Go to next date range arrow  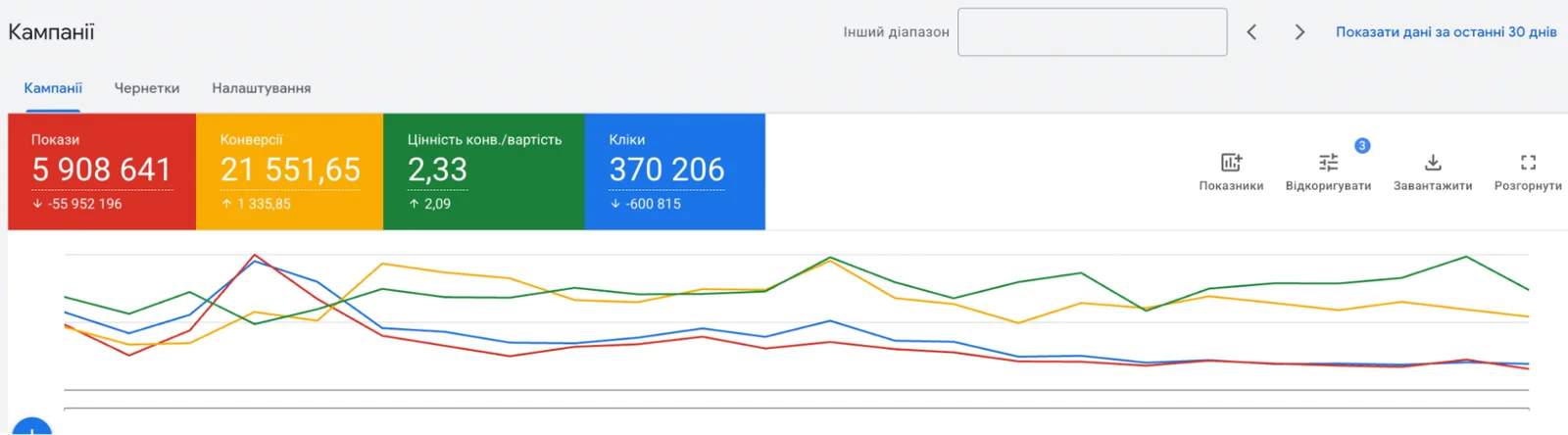pyautogui.click(x=1299, y=32)
